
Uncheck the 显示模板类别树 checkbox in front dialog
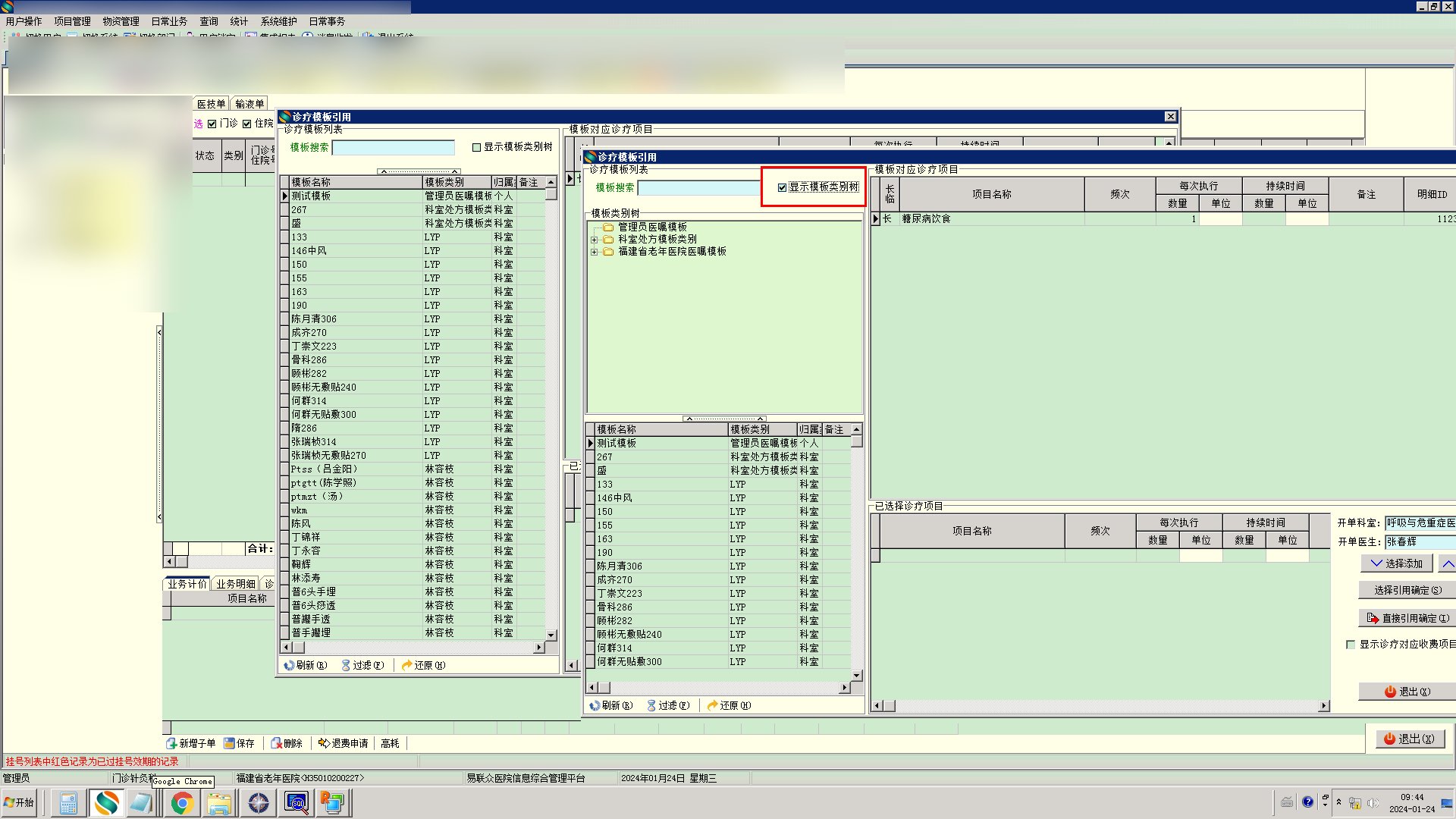[x=782, y=187]
